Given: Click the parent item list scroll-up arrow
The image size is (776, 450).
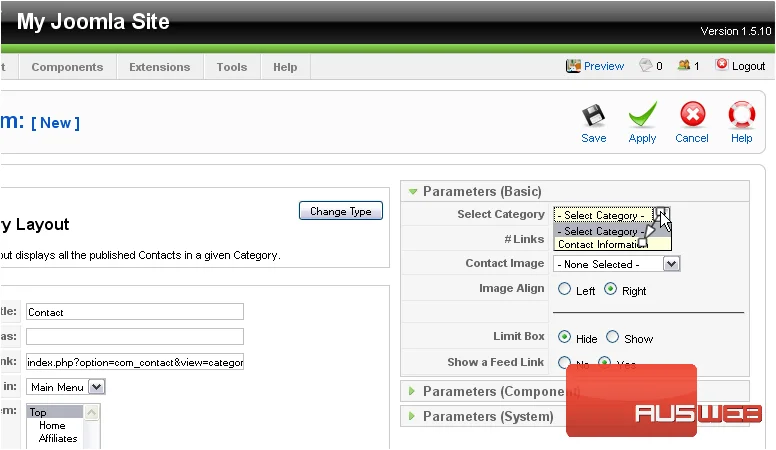Looking at the screenshot, I should point(92,412).
